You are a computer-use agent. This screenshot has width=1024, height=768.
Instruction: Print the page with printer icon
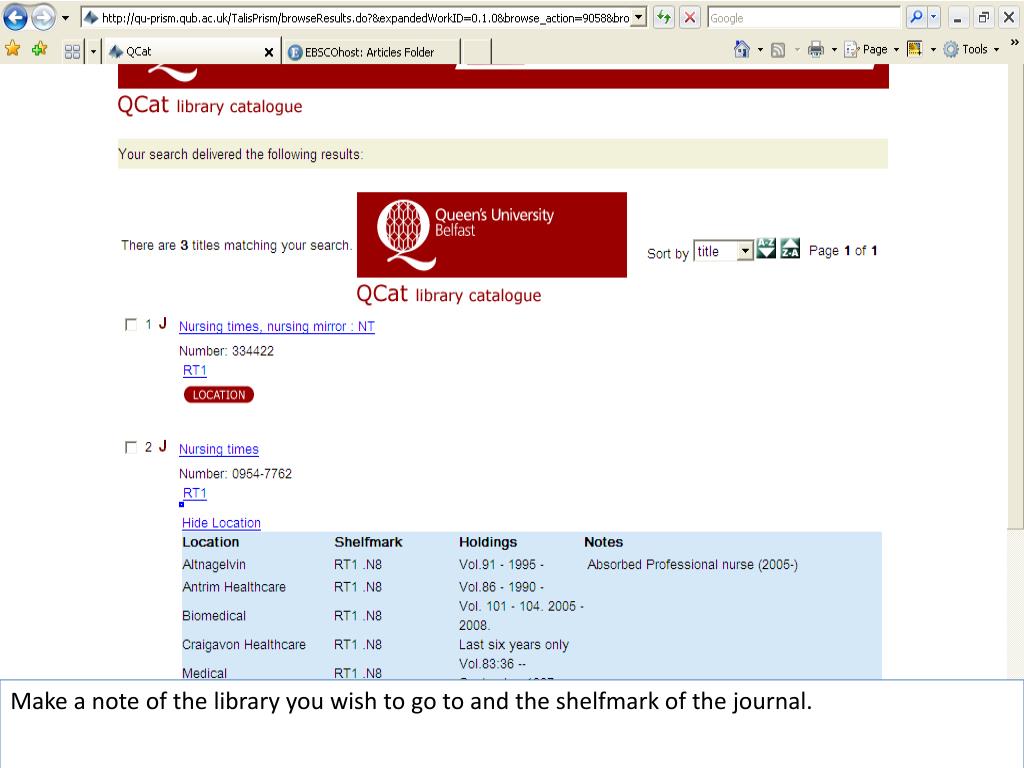click(816, 50)
